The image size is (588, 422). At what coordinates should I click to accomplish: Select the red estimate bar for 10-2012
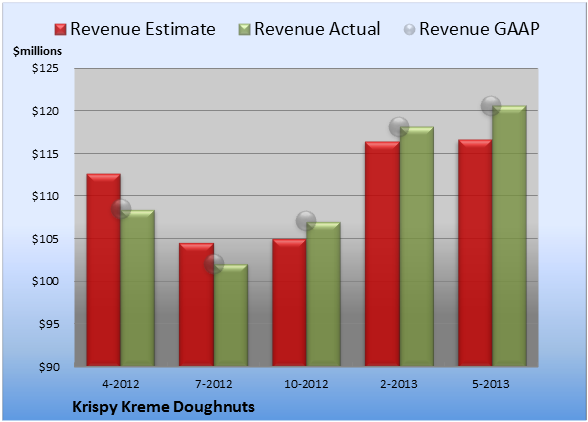[x=289, y=302]
